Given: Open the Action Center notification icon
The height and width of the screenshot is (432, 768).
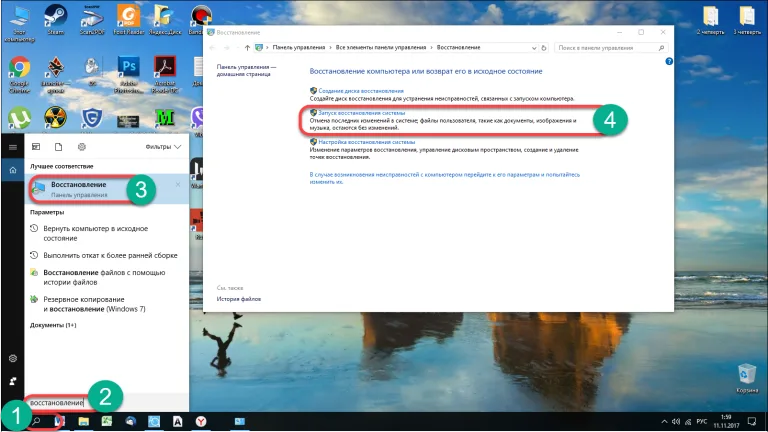Looking at the screenshot, I should pos(752,421).
